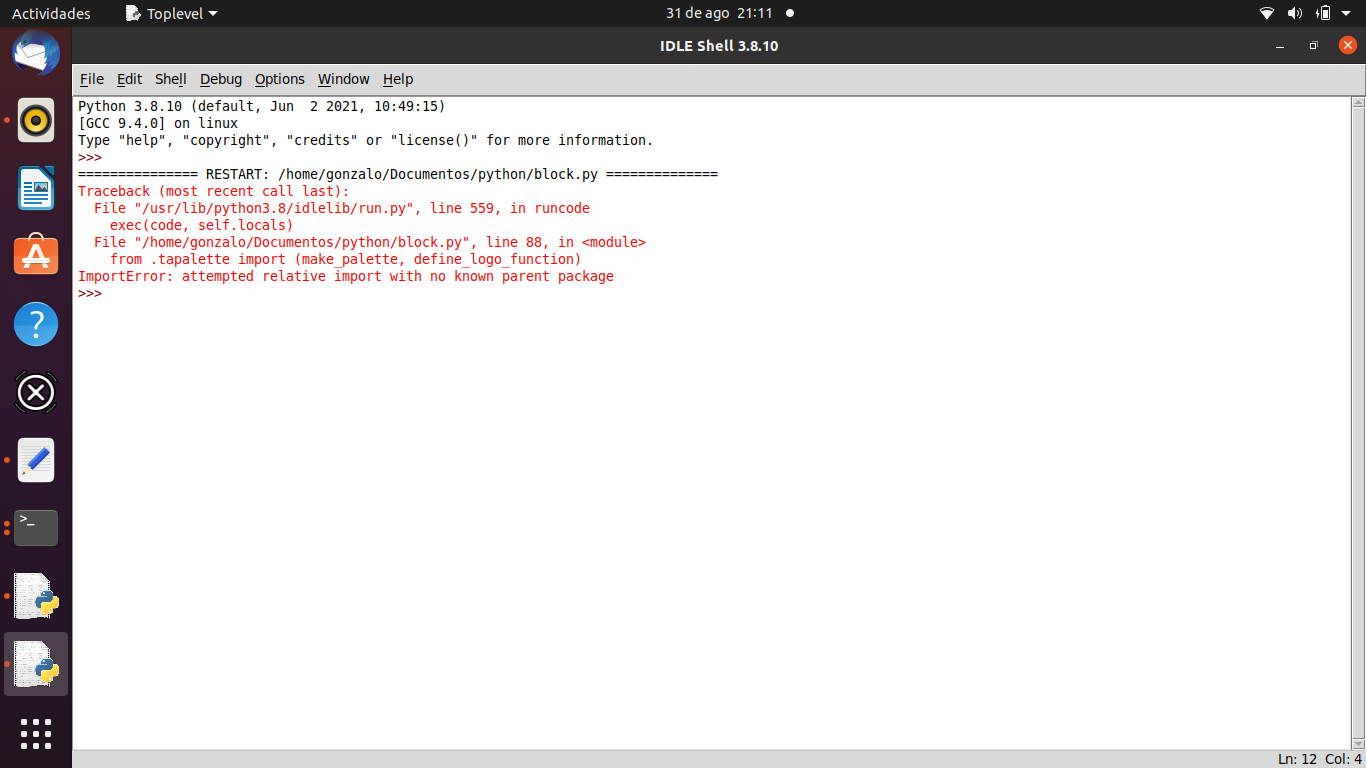The width and height of the screenshot is (1366, 768).
Task: Open the Window menu
Action: coord(343,79)
